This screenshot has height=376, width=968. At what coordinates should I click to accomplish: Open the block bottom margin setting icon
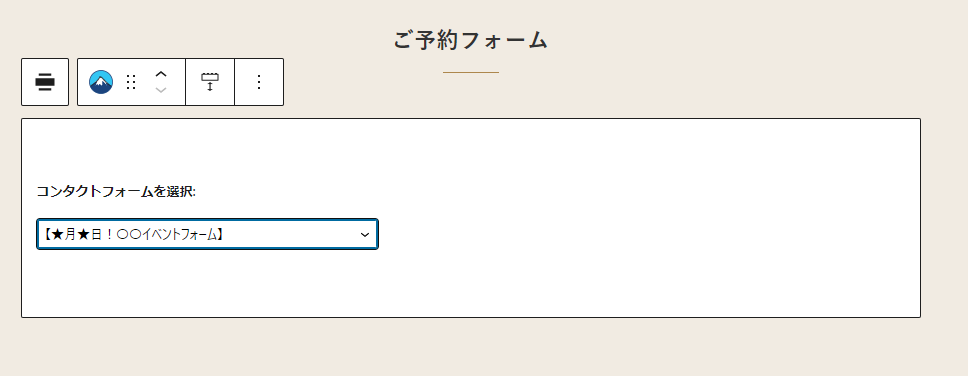click(x=210, y=82)
